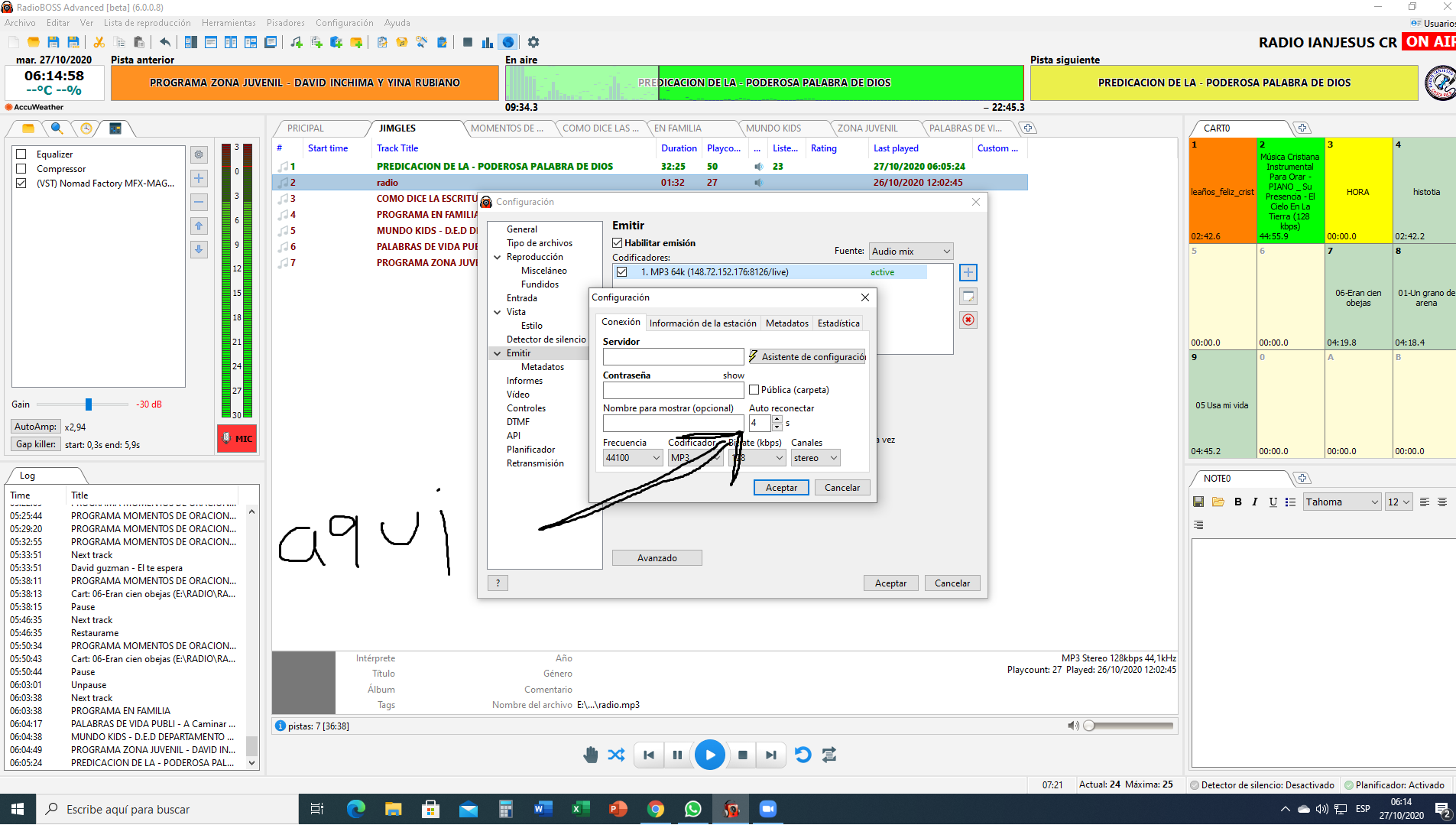Viewport: 1456px width, 825px height.
Task: Open the Frecuencia 44100 dropdown
Action: [x=632, y=458]
